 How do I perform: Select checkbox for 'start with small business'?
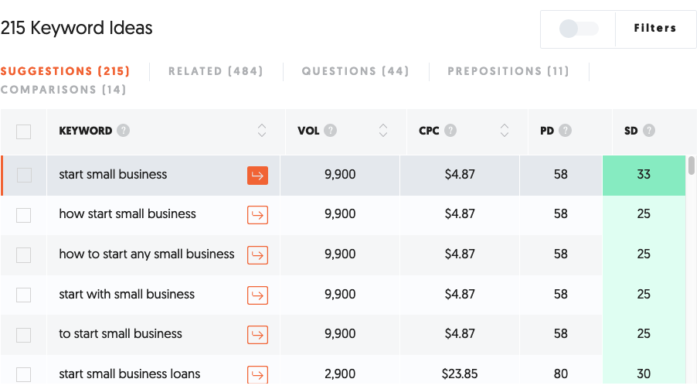tap(23, 295)
